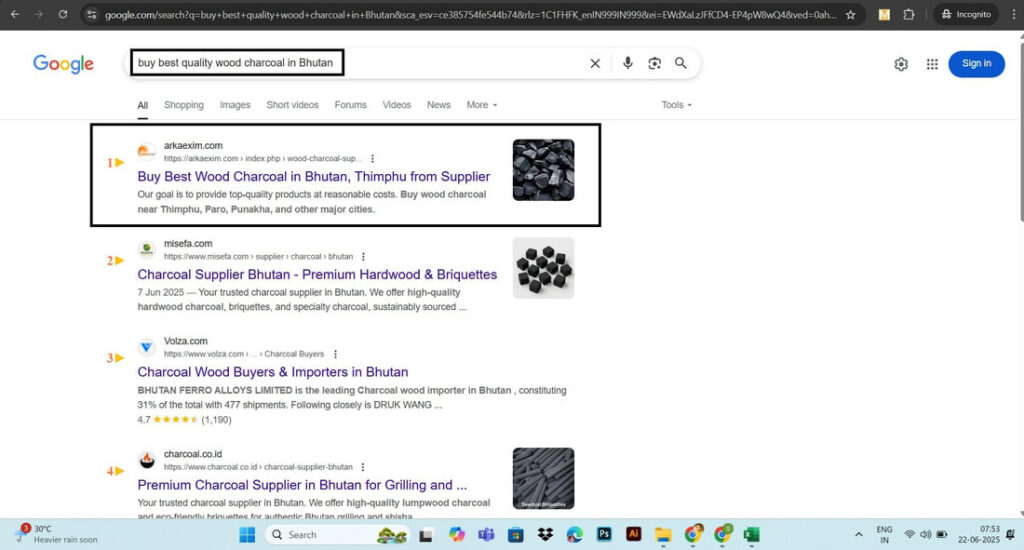Image resolution: width=1024 pixels, height=550 pixels.
Task: Click the misefa charcoal briquettes thumbnail
Action: (543, 268)
